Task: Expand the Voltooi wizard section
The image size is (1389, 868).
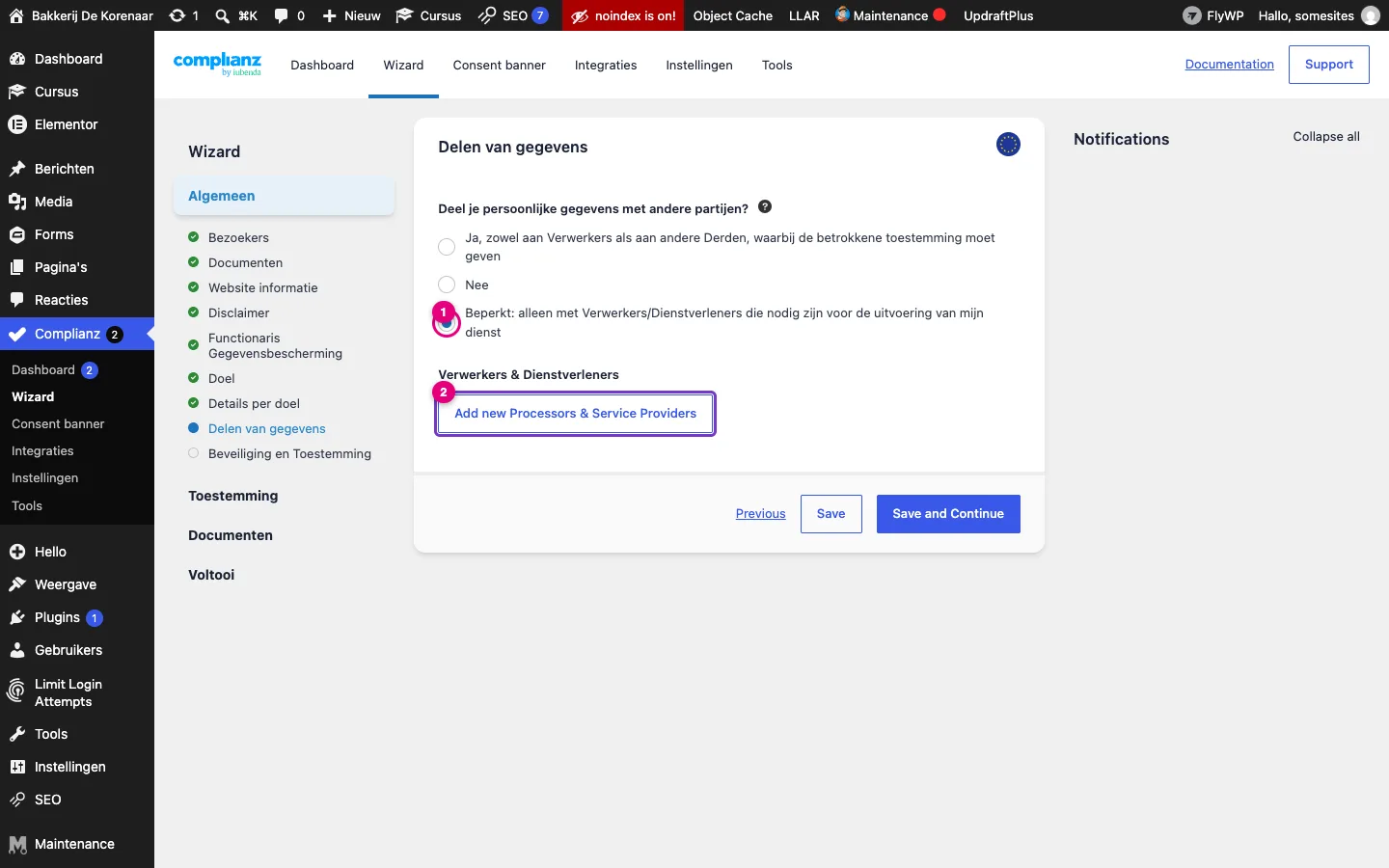Action: point(211,575)
